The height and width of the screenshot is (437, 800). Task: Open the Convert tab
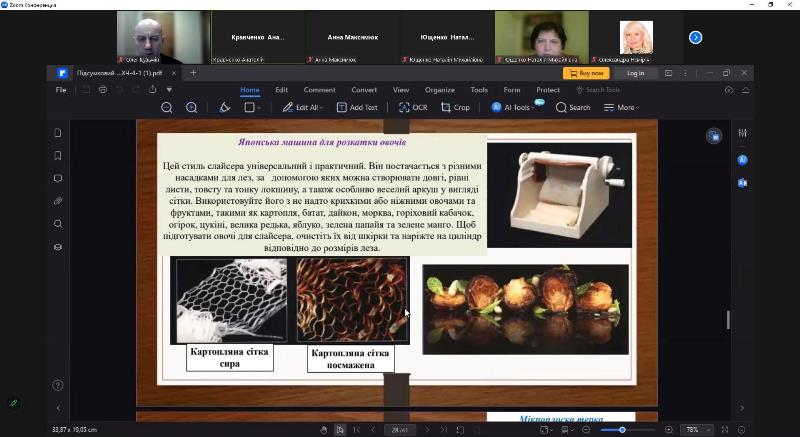364,90
